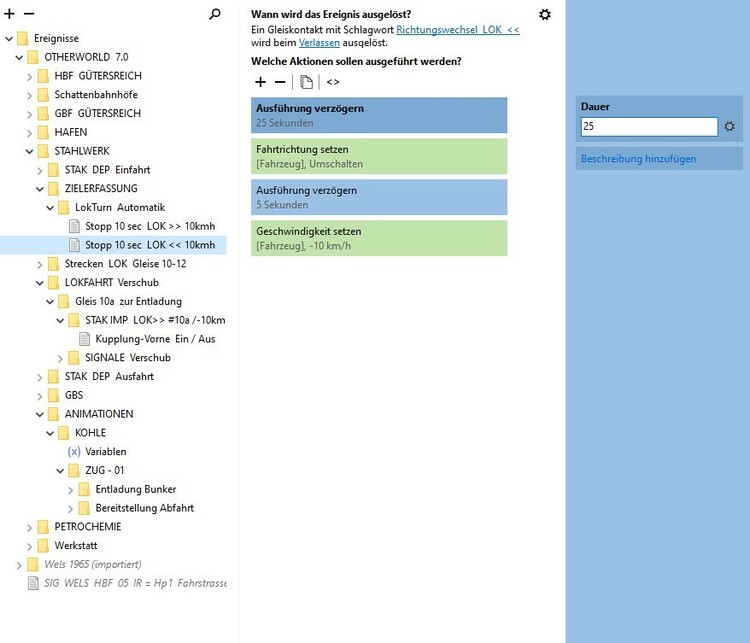This screenshot has height=643, width=750.
Task: Click the copy action document icon
Action: pyautogui.click(x=306, y=82)
